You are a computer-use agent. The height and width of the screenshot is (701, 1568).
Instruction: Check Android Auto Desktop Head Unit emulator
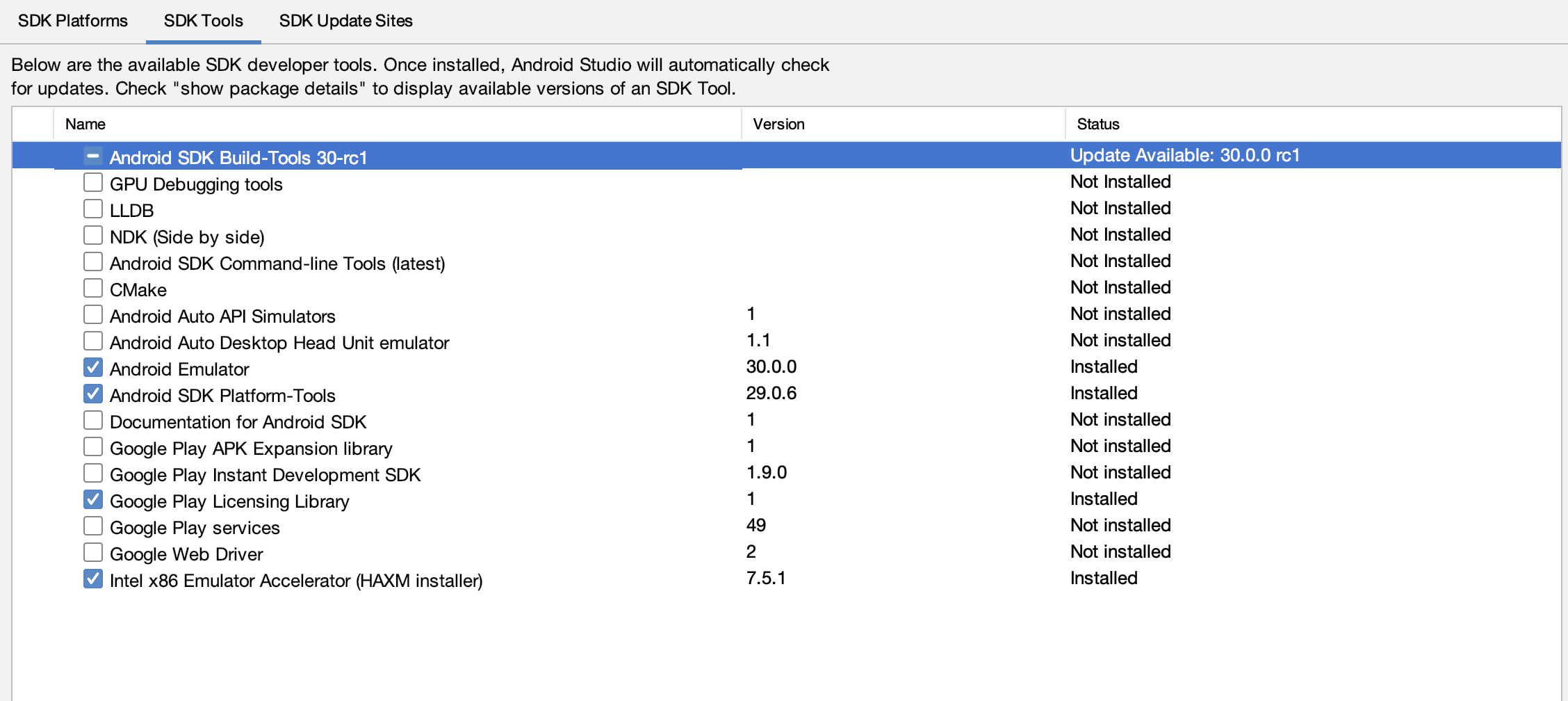[x=93, y=341]
